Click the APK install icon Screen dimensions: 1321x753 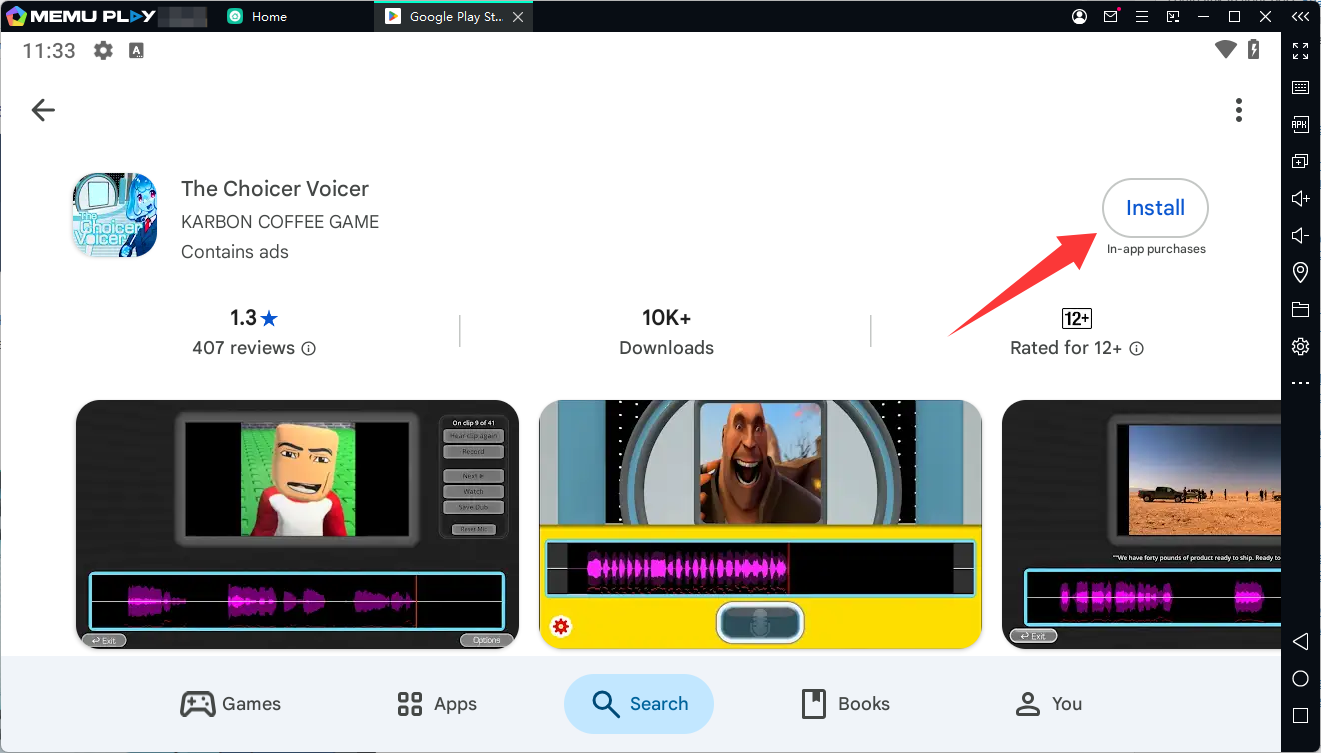[1301, 124]
